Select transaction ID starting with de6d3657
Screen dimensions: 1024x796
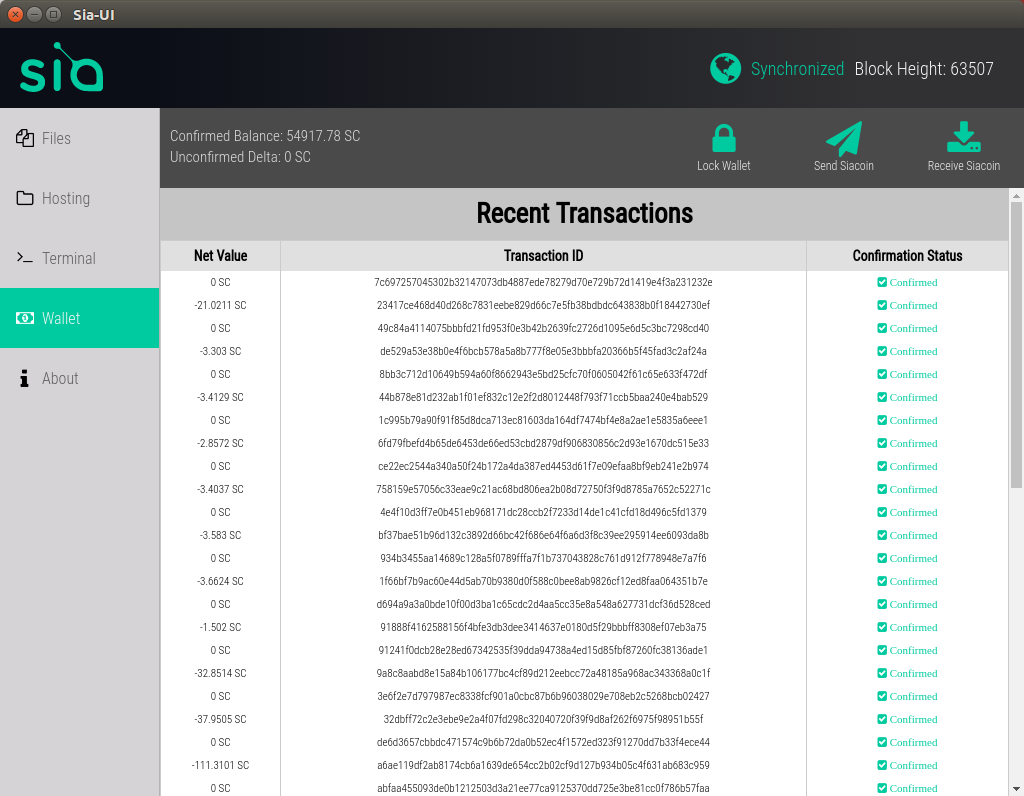[543, 742]
